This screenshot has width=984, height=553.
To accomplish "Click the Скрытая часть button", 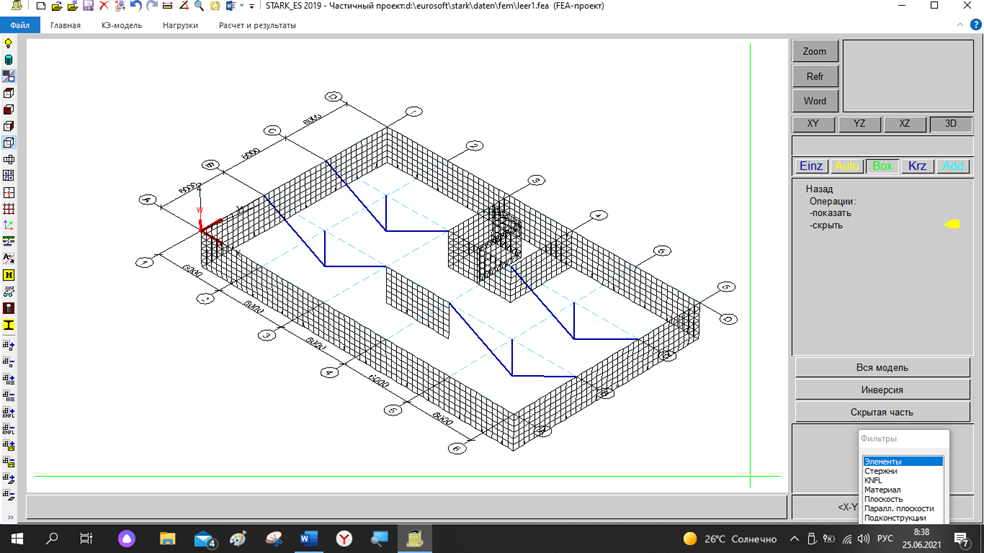I will (882, 412).
